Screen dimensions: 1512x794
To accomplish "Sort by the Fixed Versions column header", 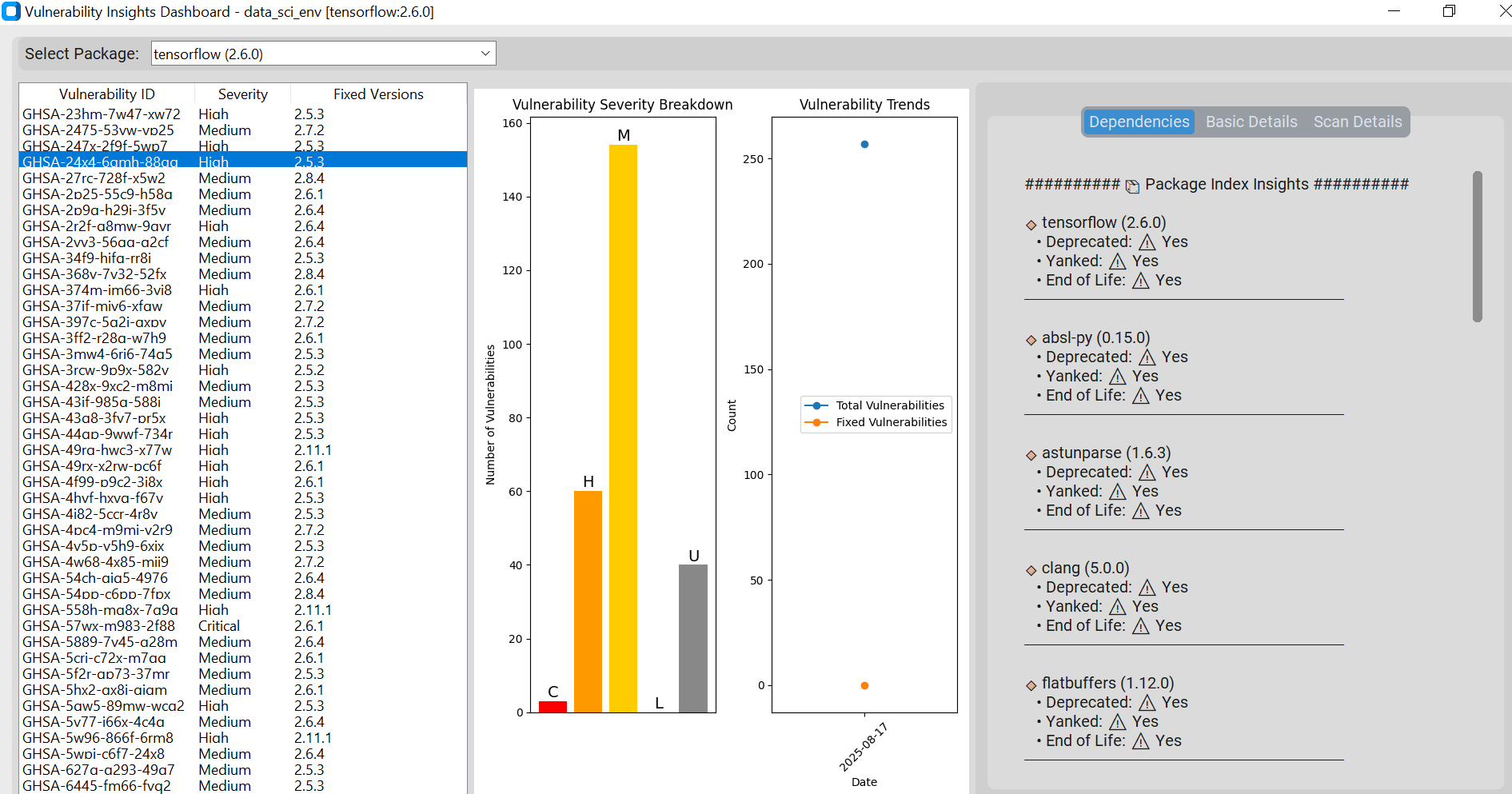I will 378,94.
